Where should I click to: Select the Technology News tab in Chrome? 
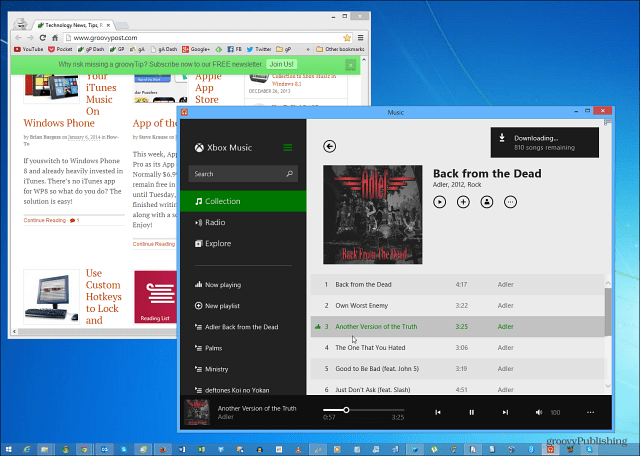point(73,25)
